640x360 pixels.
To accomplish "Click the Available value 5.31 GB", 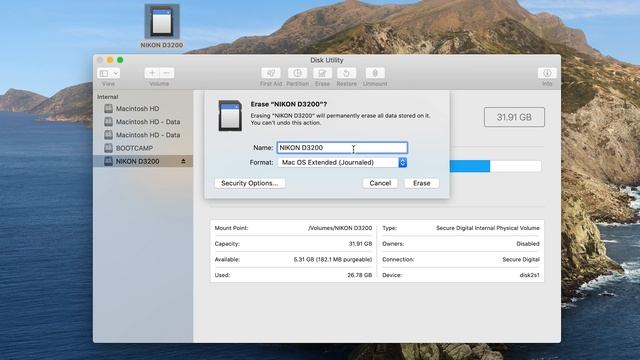I will click(x=333, y=260).
